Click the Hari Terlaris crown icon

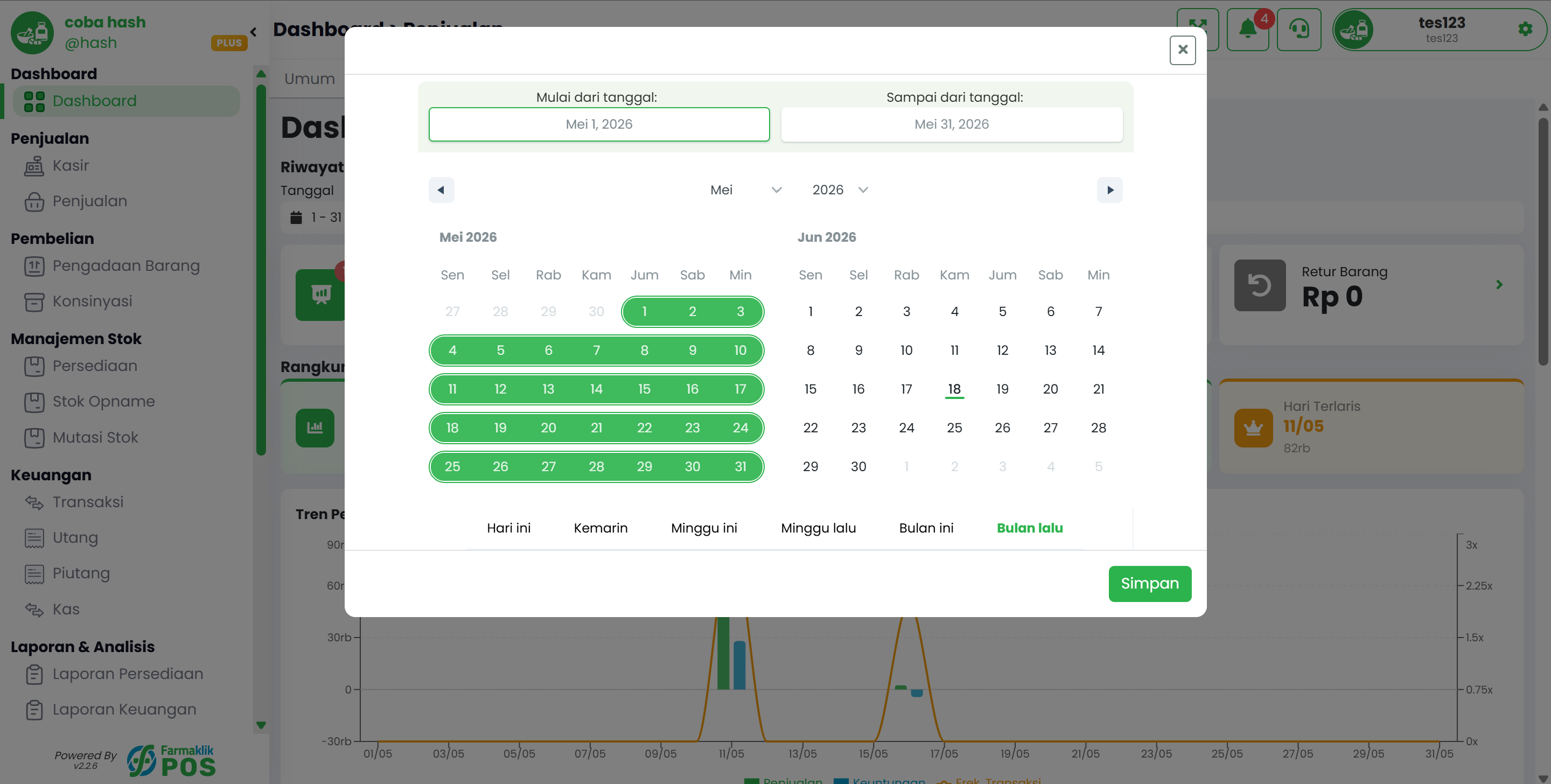click(x=1253, y=428)
